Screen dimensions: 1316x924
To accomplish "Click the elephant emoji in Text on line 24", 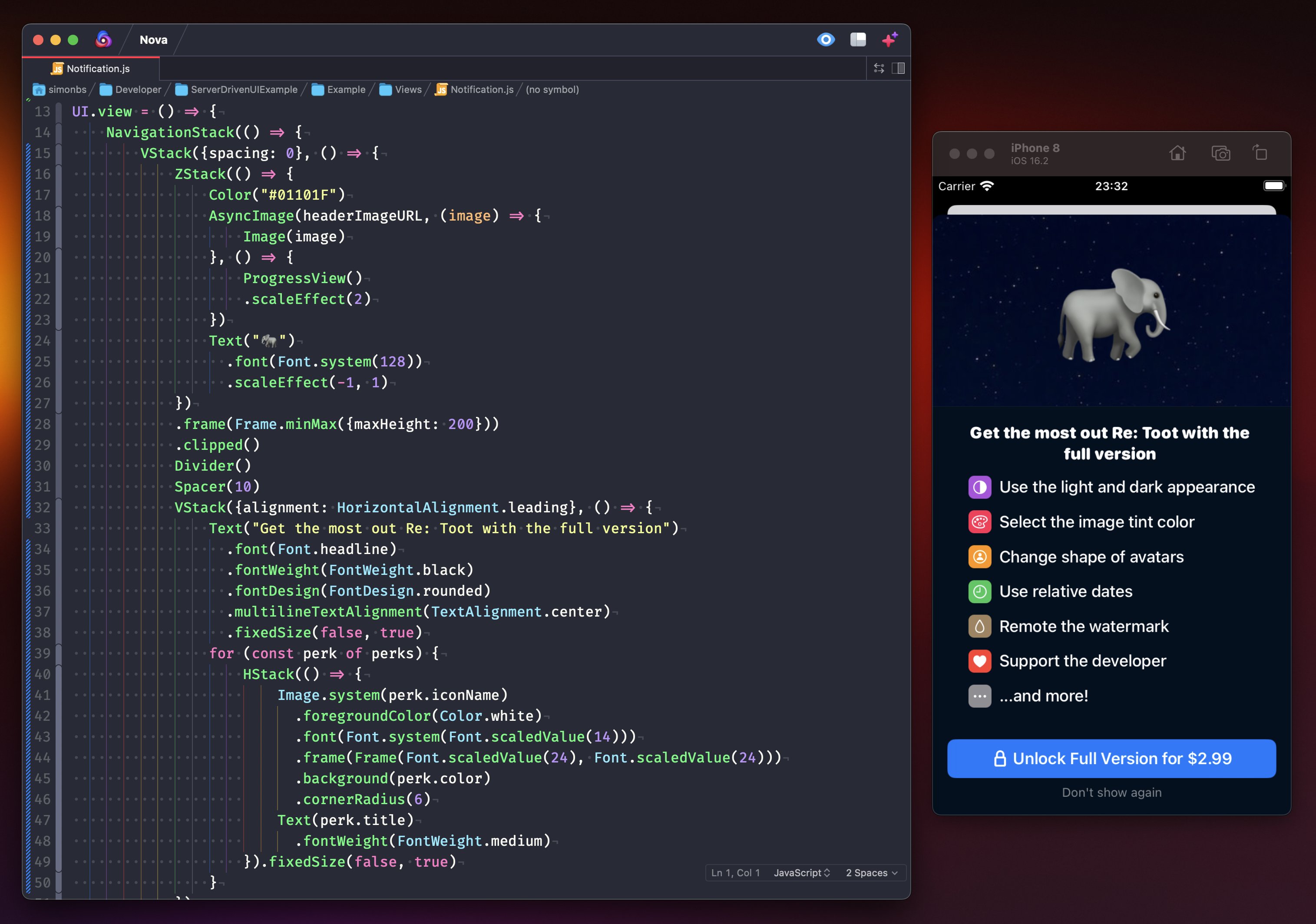I will coord(269,341).
